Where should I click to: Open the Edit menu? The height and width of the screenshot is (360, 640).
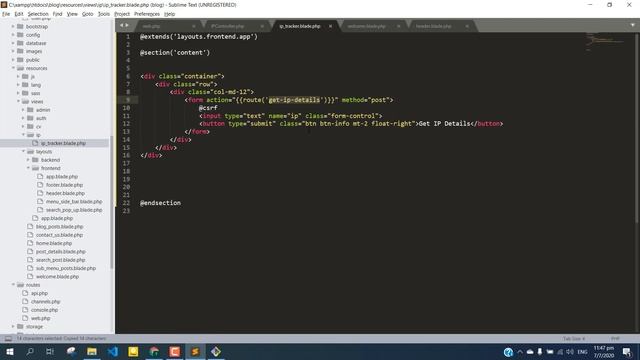coord(19,14)
